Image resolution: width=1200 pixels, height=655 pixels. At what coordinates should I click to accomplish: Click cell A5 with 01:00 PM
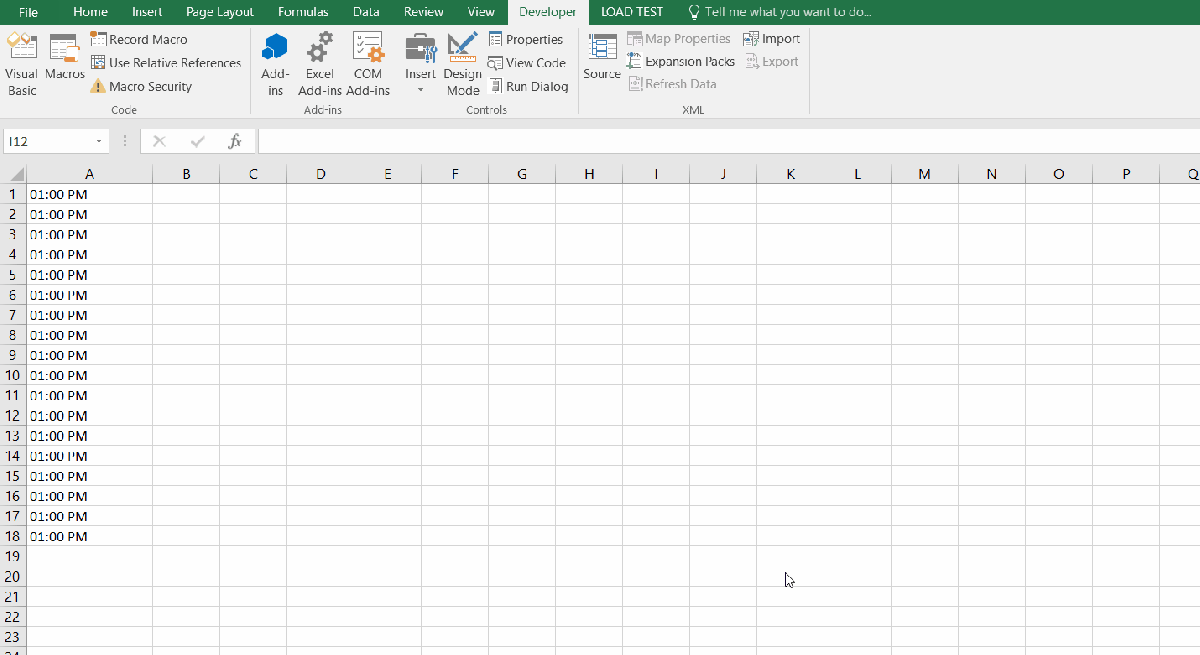click(x=90, y=274)
